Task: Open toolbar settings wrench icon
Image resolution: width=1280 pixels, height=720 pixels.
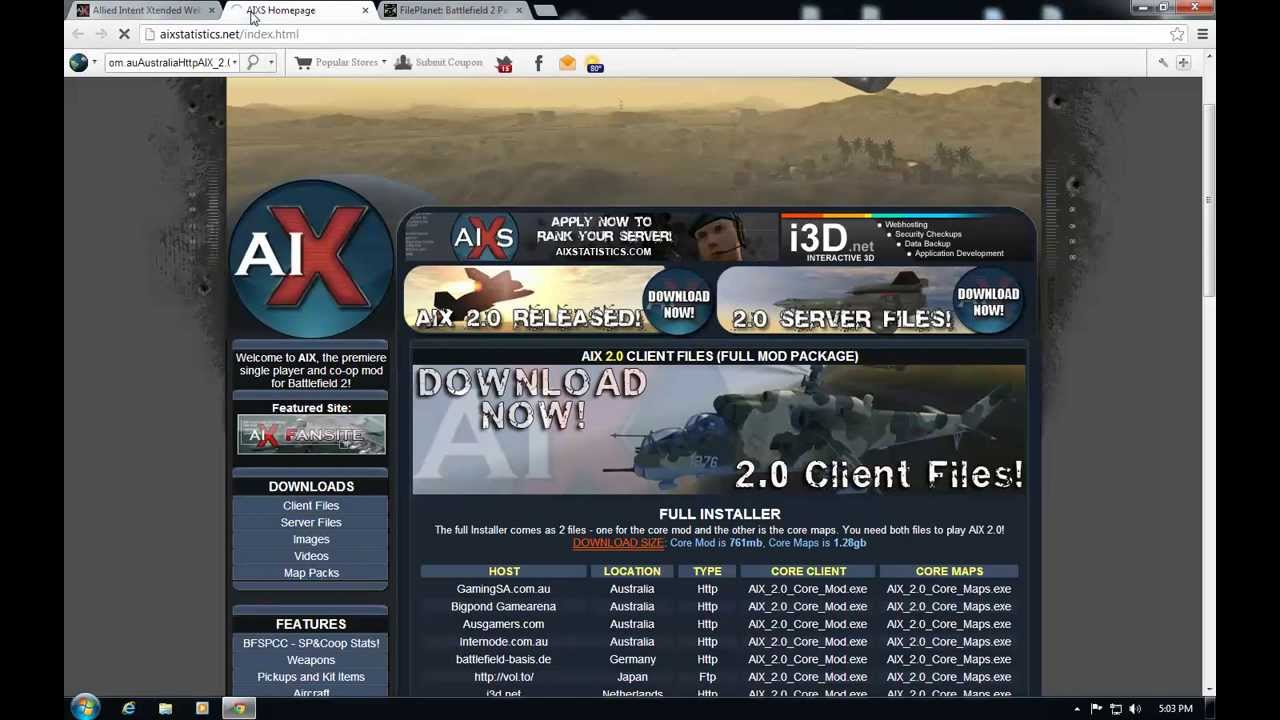Action: [x=1163, y=63]
